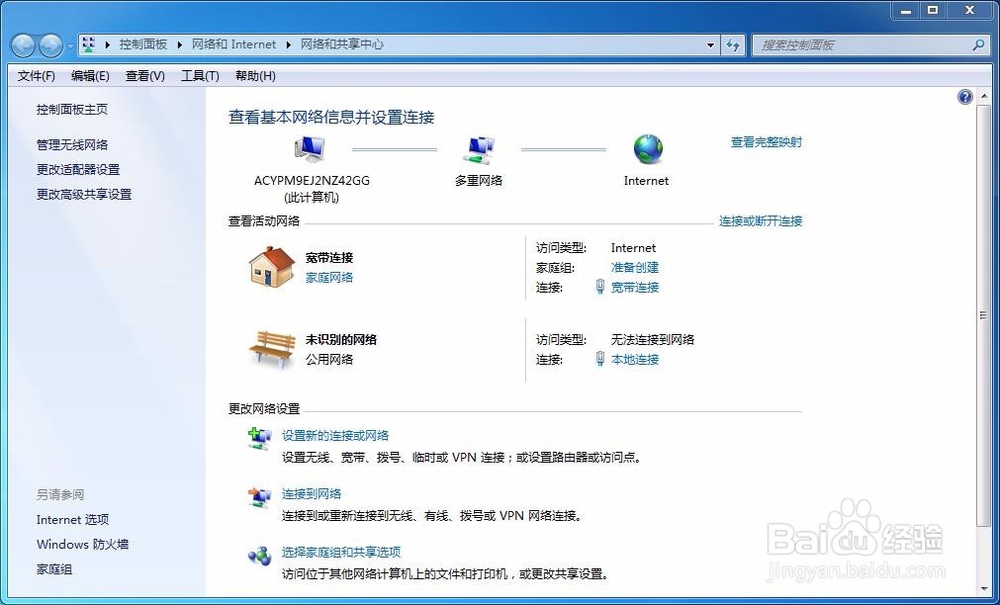The width and height of the screenshot is (1000, 605).
Task: 点击左上角的后退箭头
Action: tap(22, 44)
